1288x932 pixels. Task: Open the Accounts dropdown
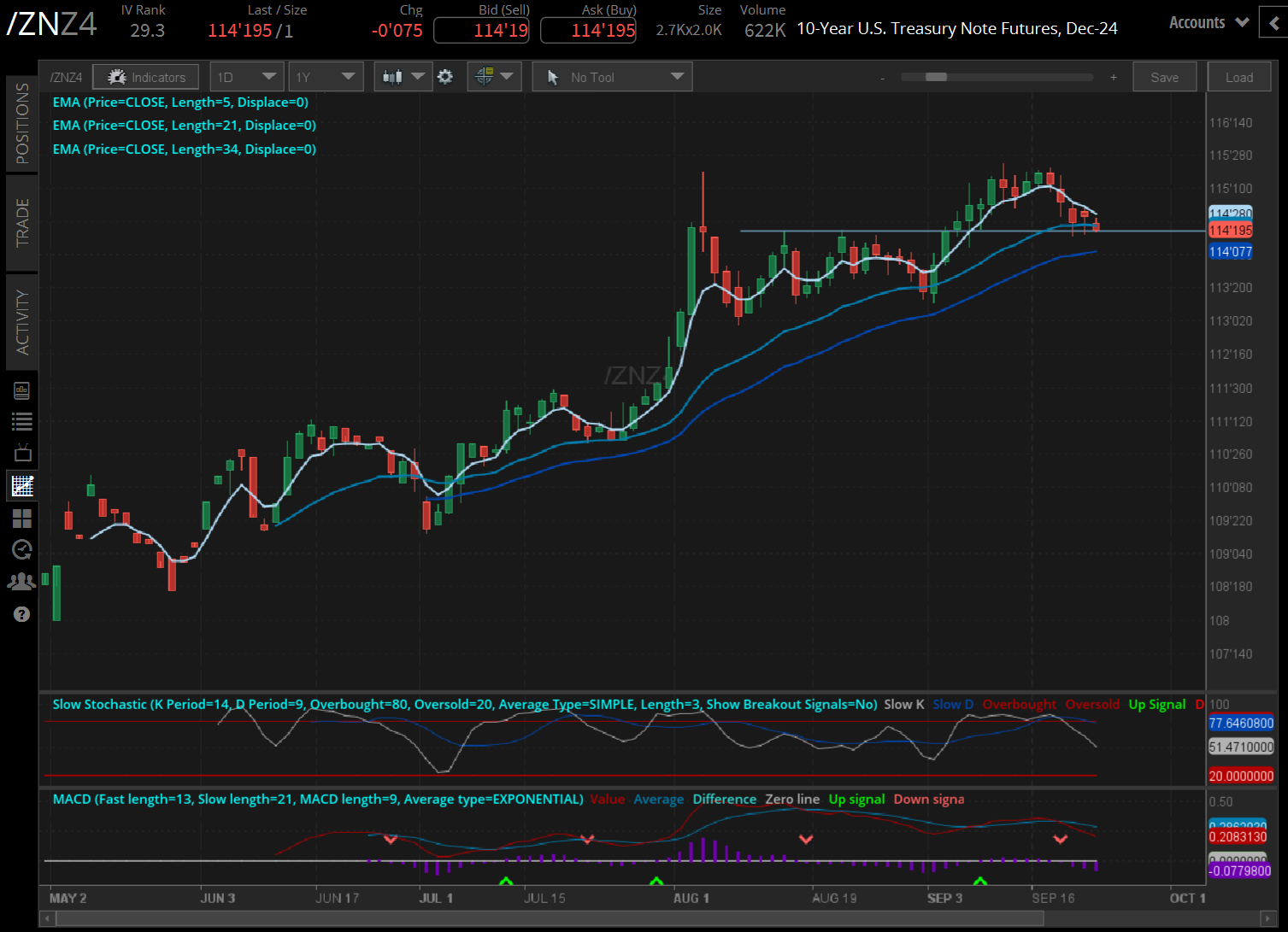tap(1207, 22)
